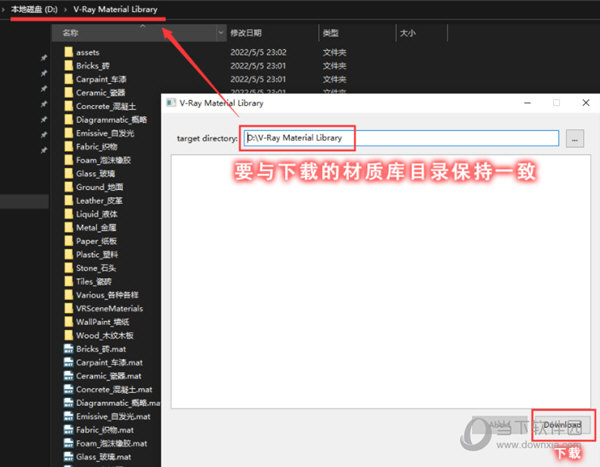This screenshot has width=600, height=467.
Task: Open the name column filter dropdown arrow
Action: click(x=220, y=33)
